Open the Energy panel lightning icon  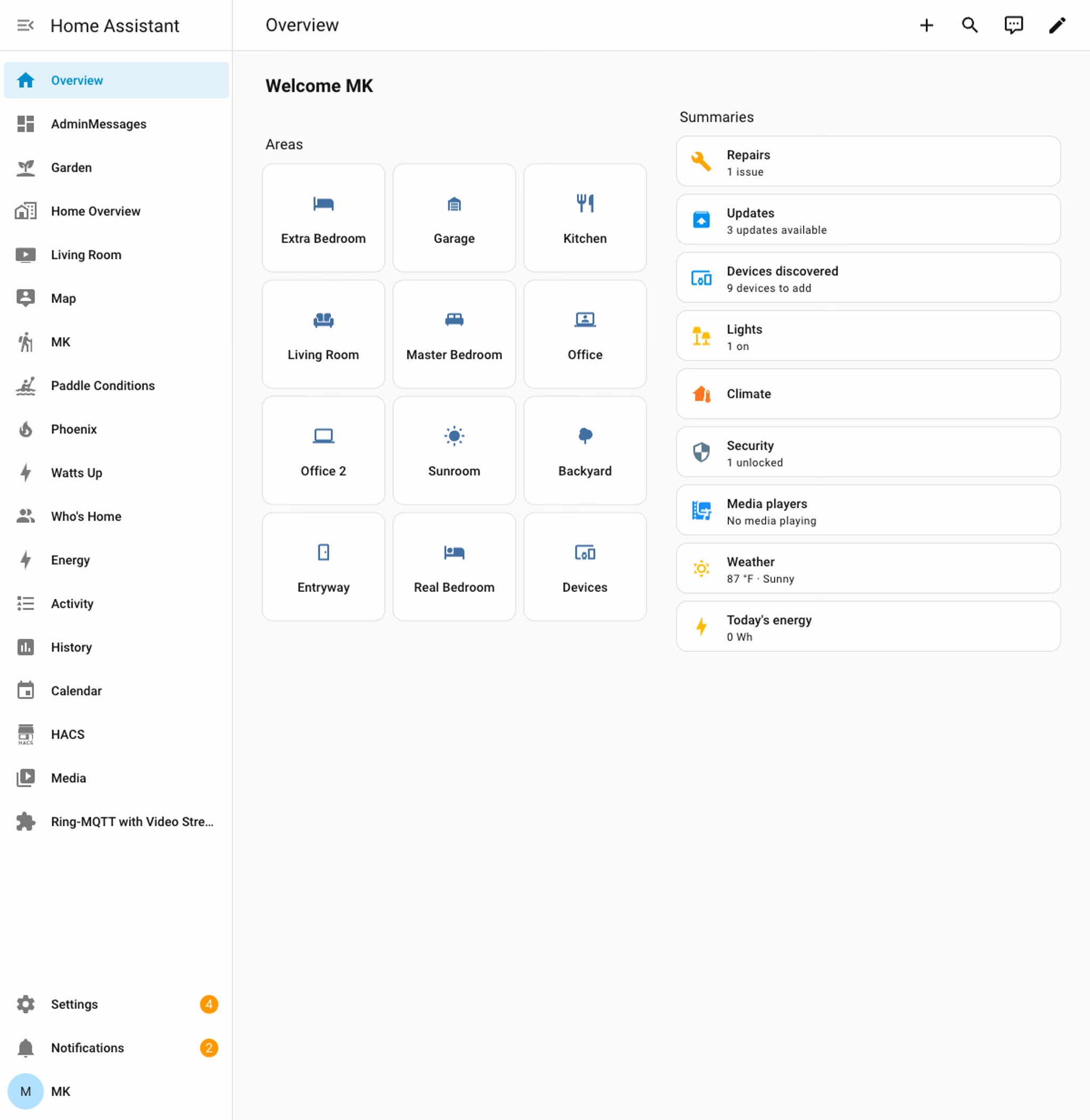coord(25,559)
